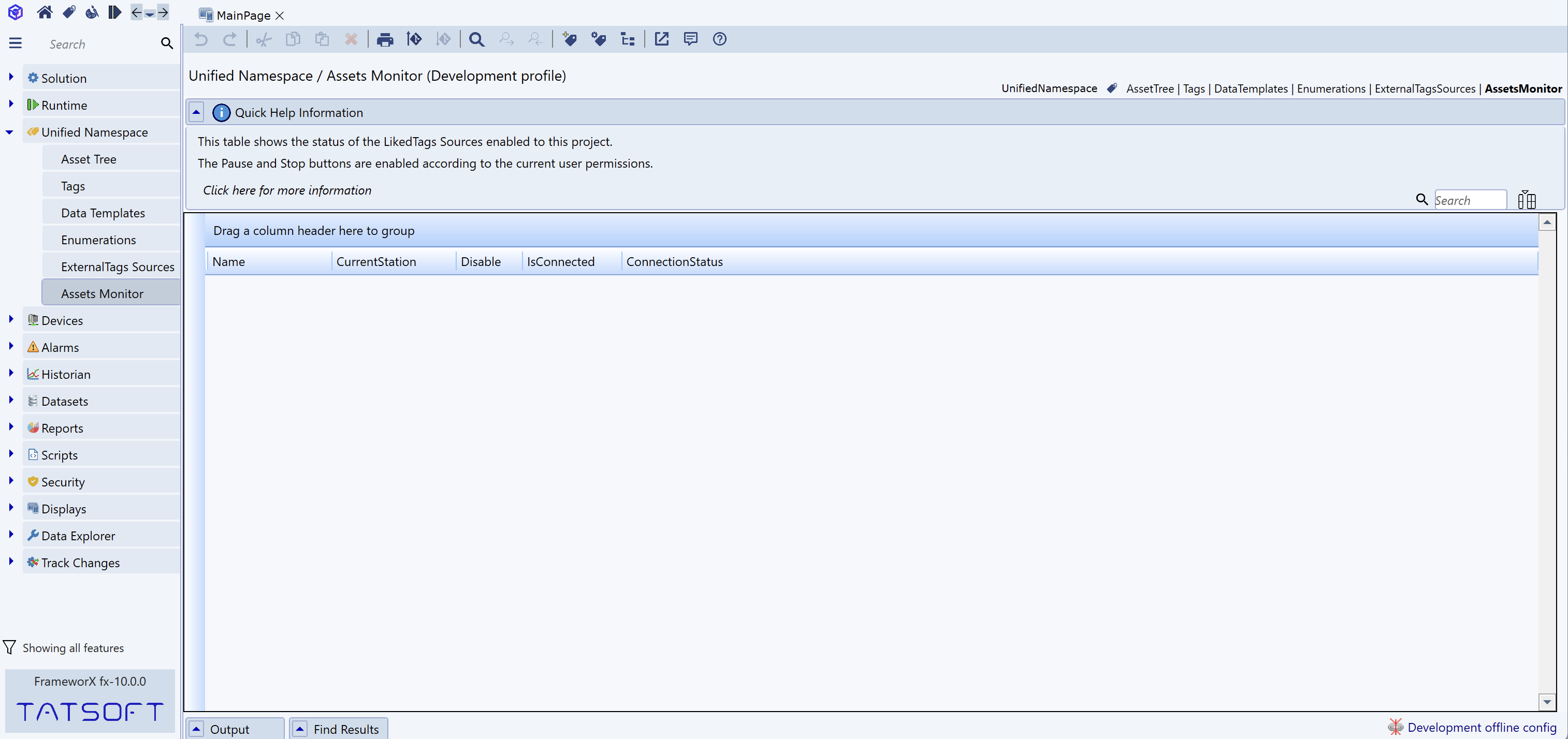The image size is (1568, 739).
Task: Switch to the ExternalTagsSources breadcrumb tab
Action: point(1425,89)
